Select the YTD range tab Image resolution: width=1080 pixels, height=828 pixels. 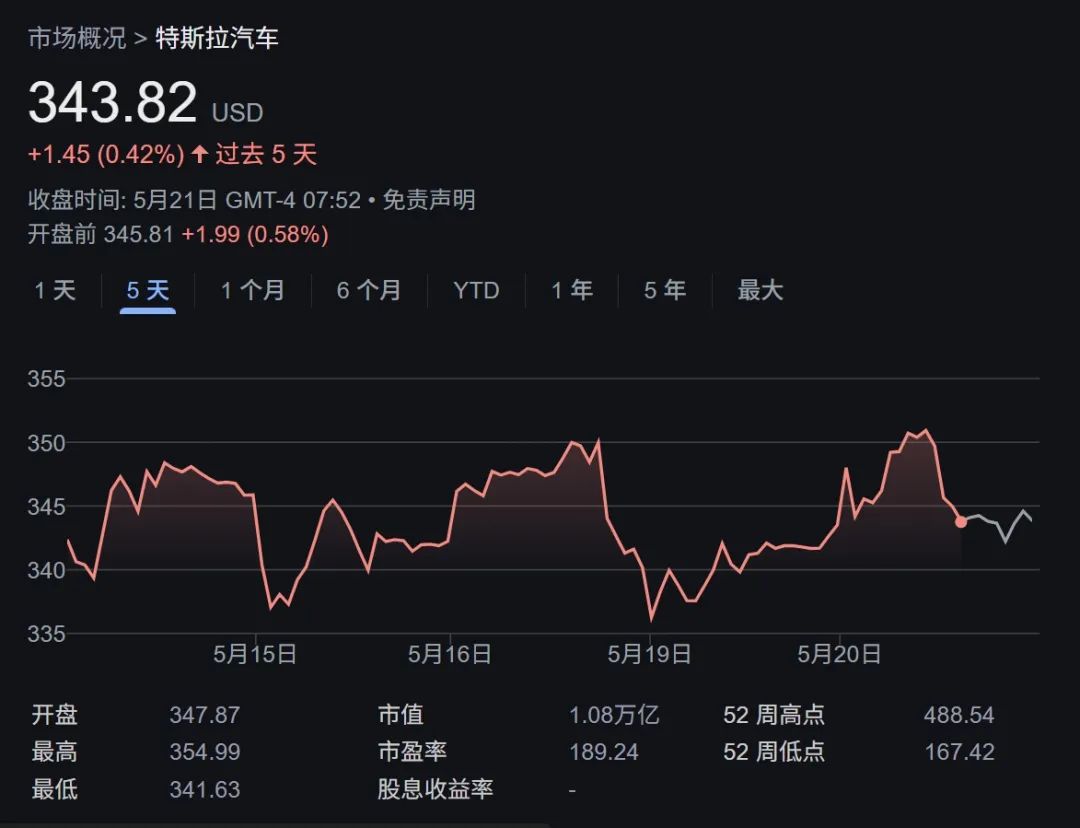[476, 291]
